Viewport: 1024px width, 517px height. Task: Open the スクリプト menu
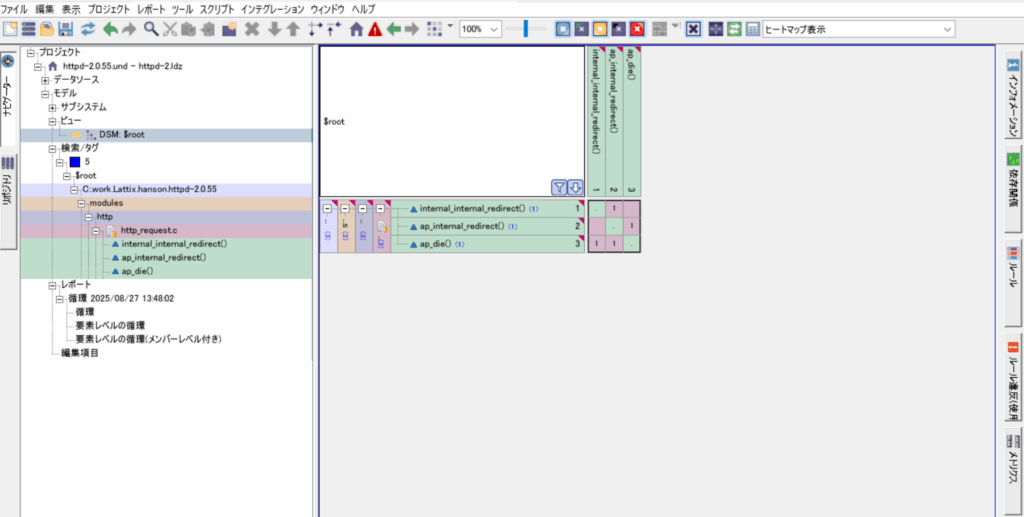tap(217, 8)
